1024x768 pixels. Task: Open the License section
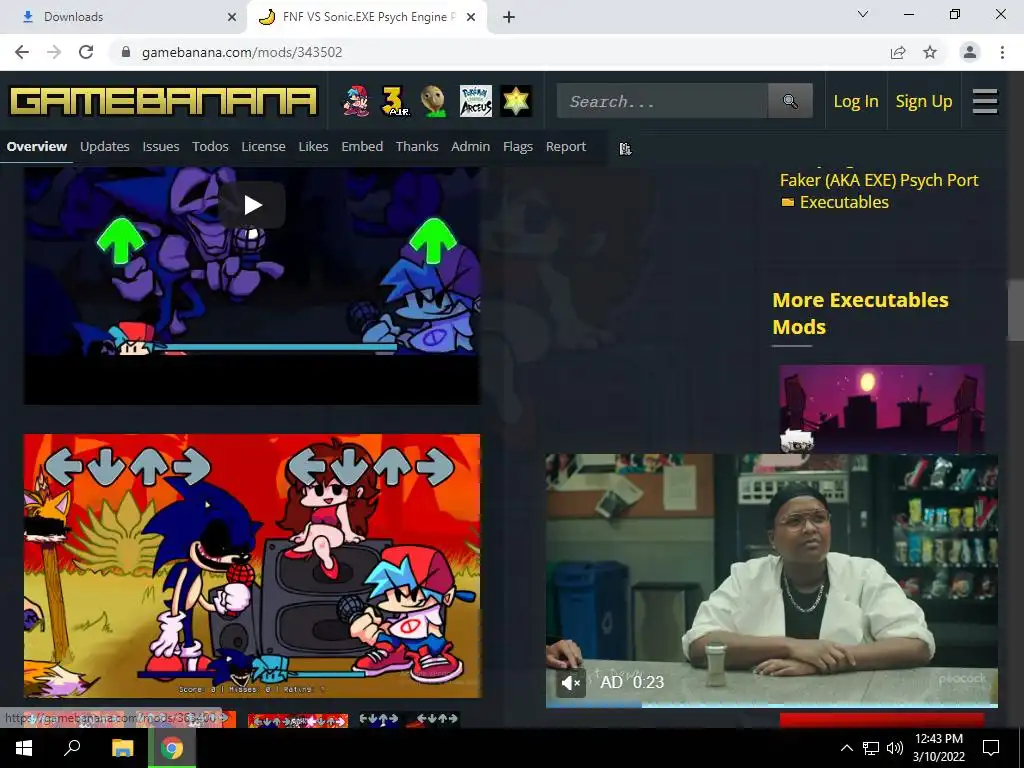pos(263,146)
